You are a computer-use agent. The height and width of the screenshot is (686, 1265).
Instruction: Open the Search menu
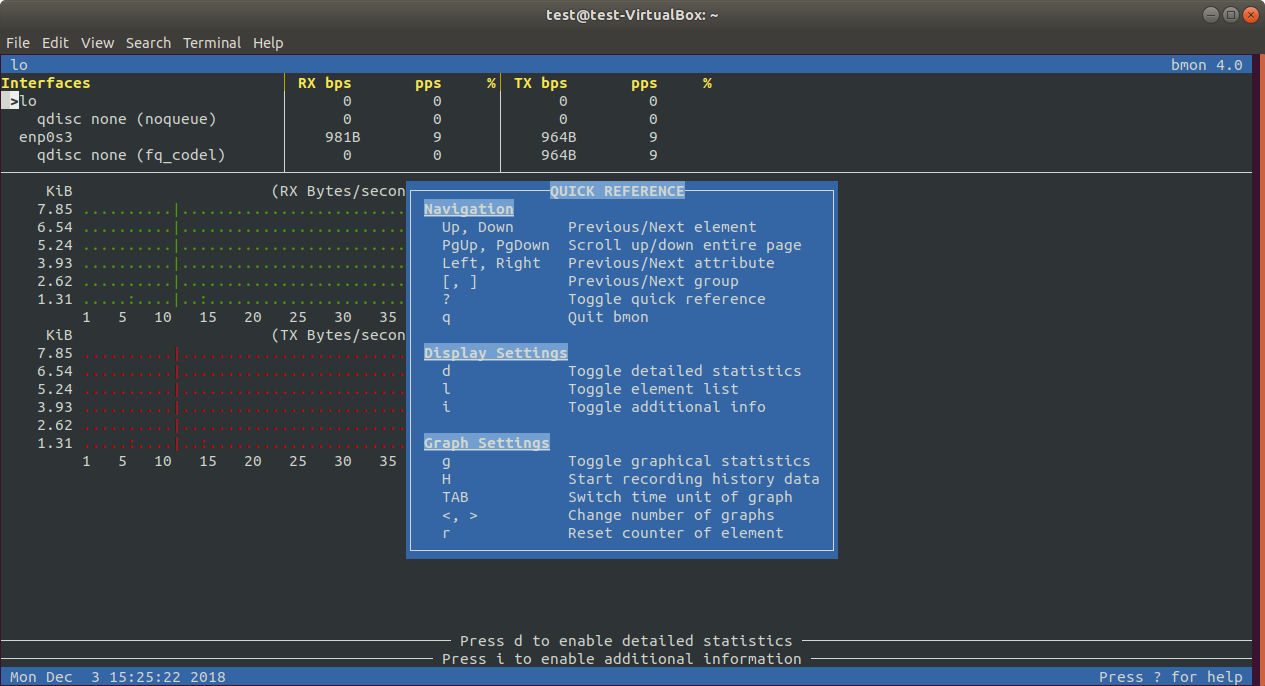point(148,43)
